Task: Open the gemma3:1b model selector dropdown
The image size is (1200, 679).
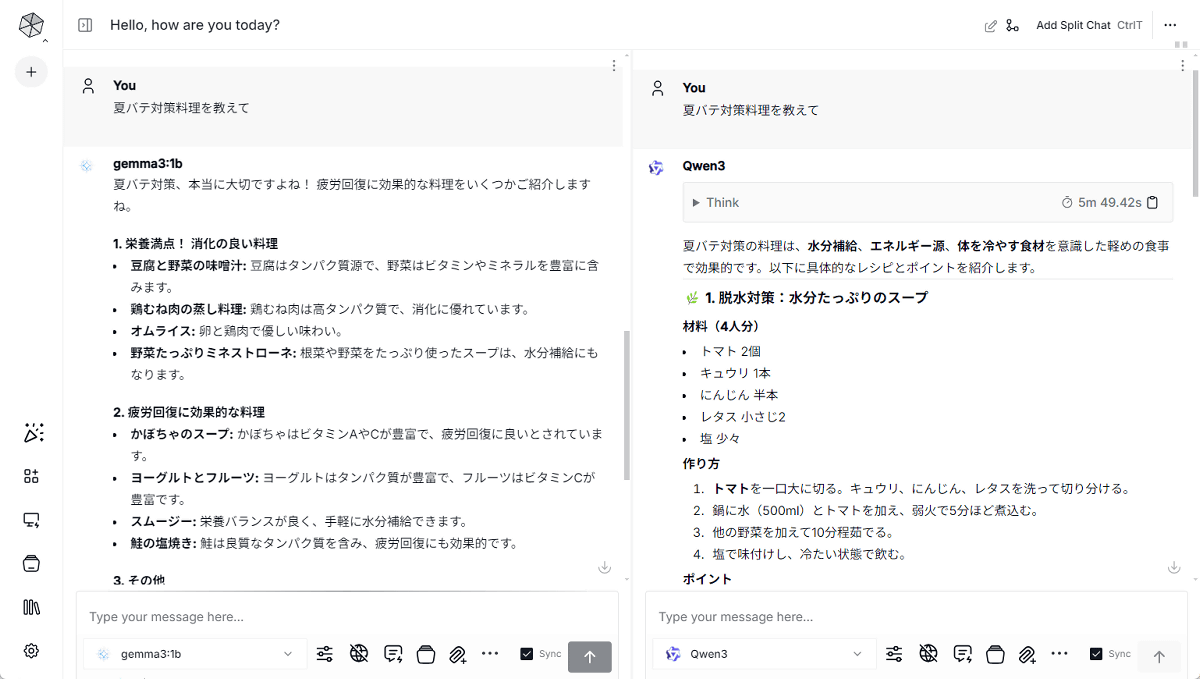Action: pos(194,654)
